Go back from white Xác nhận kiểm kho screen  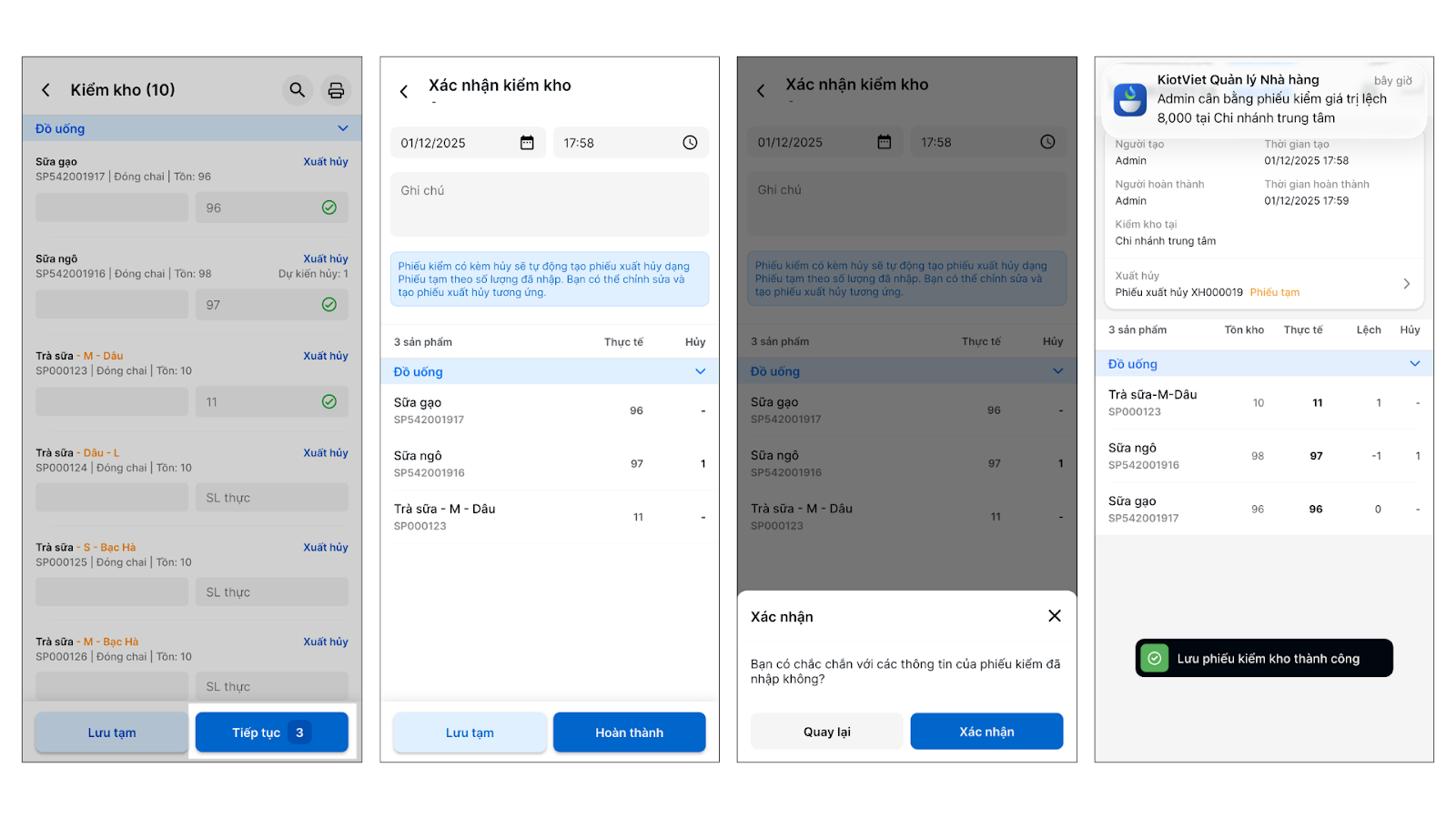tap(404, 91)
